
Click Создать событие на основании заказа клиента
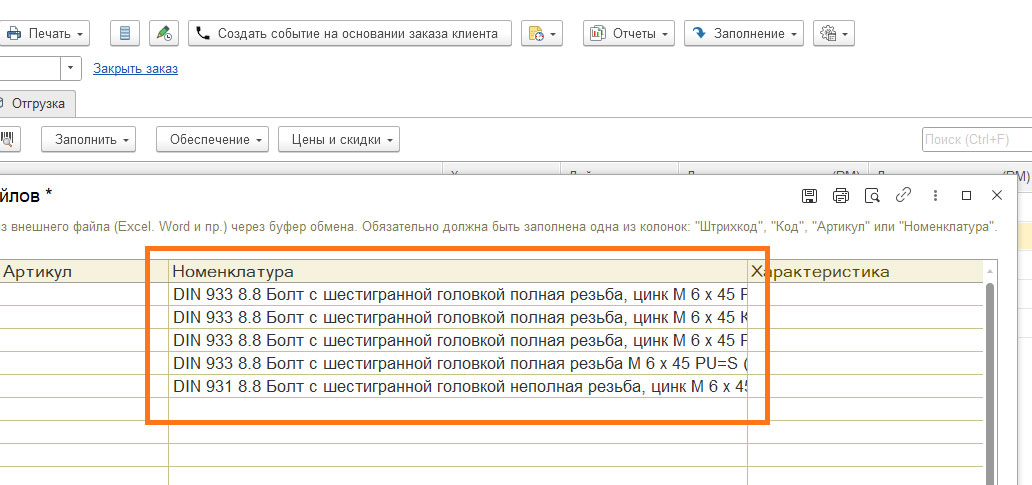pyautogui.click(x=350, y=33)
